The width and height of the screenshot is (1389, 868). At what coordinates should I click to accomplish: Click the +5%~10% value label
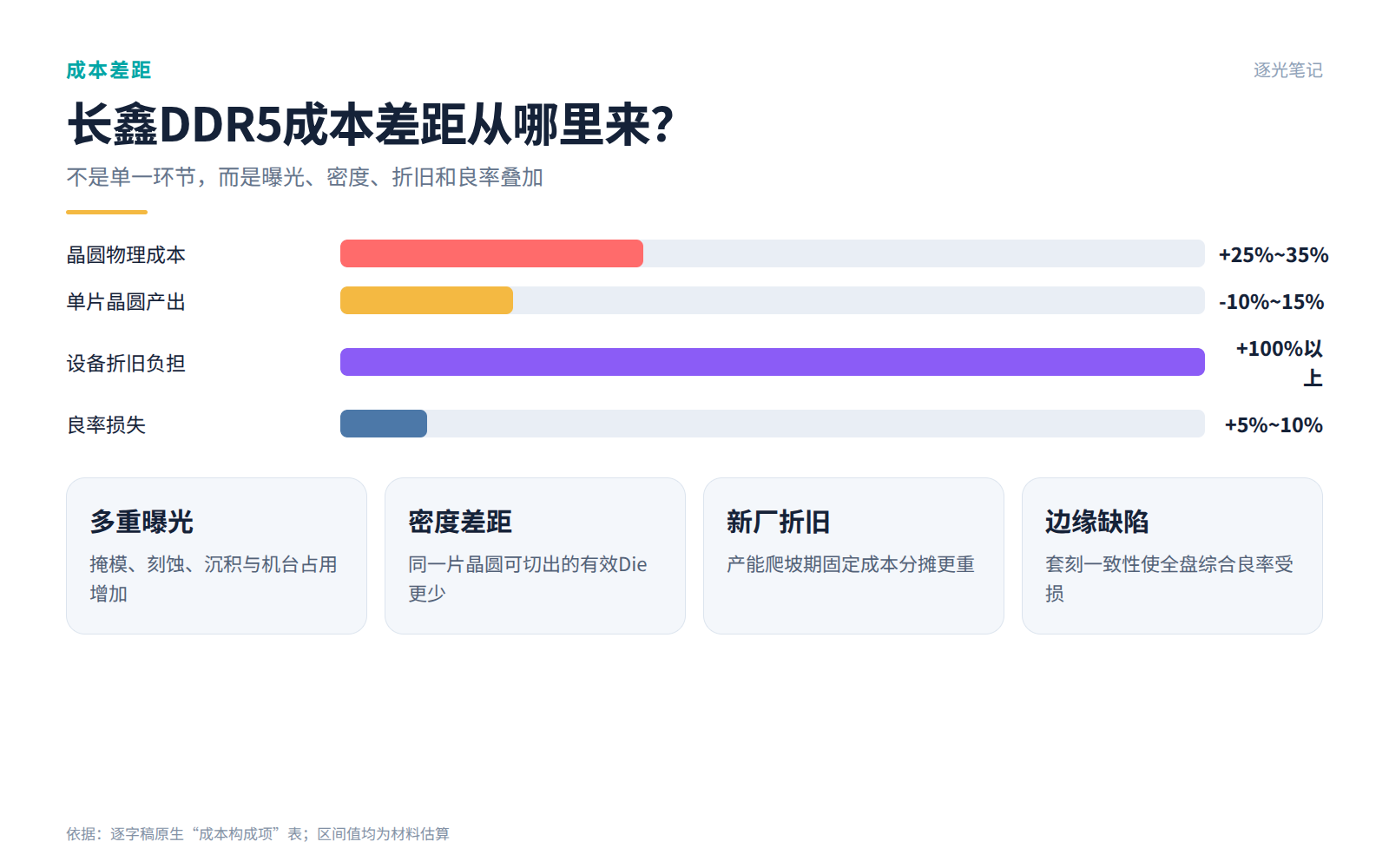[x=1274, y=425]
